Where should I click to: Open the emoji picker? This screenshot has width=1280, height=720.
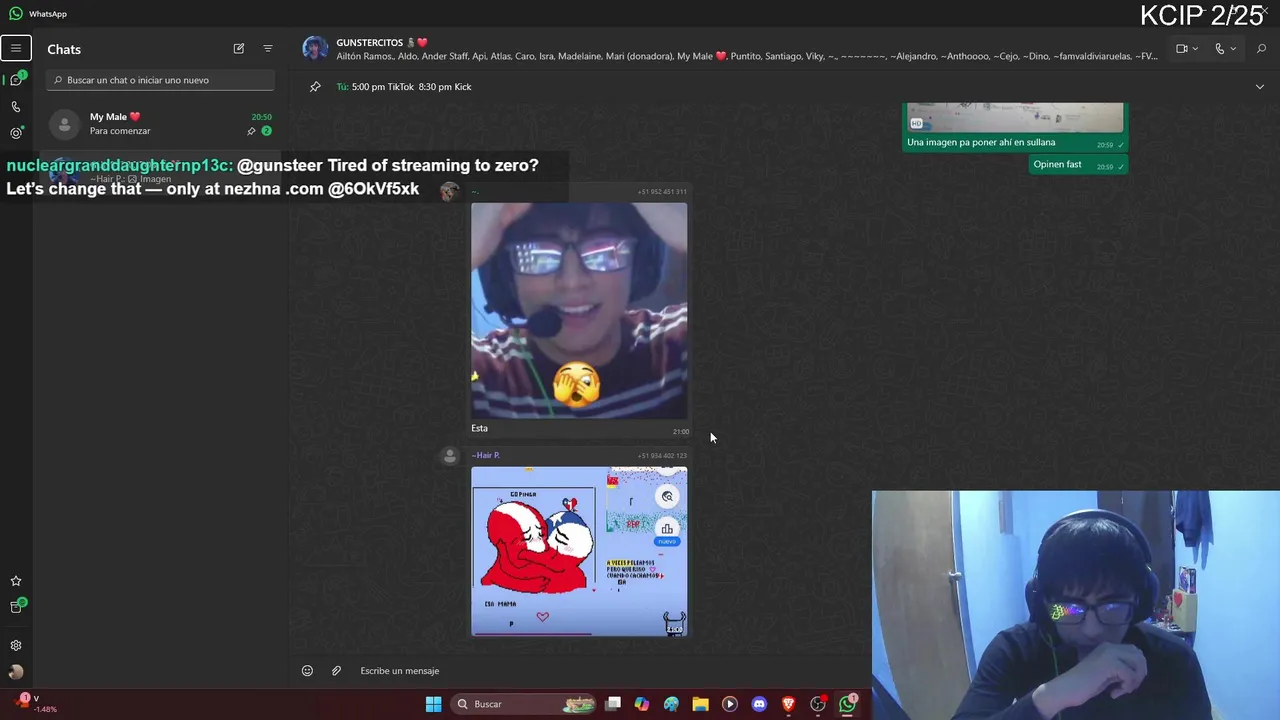307,671
